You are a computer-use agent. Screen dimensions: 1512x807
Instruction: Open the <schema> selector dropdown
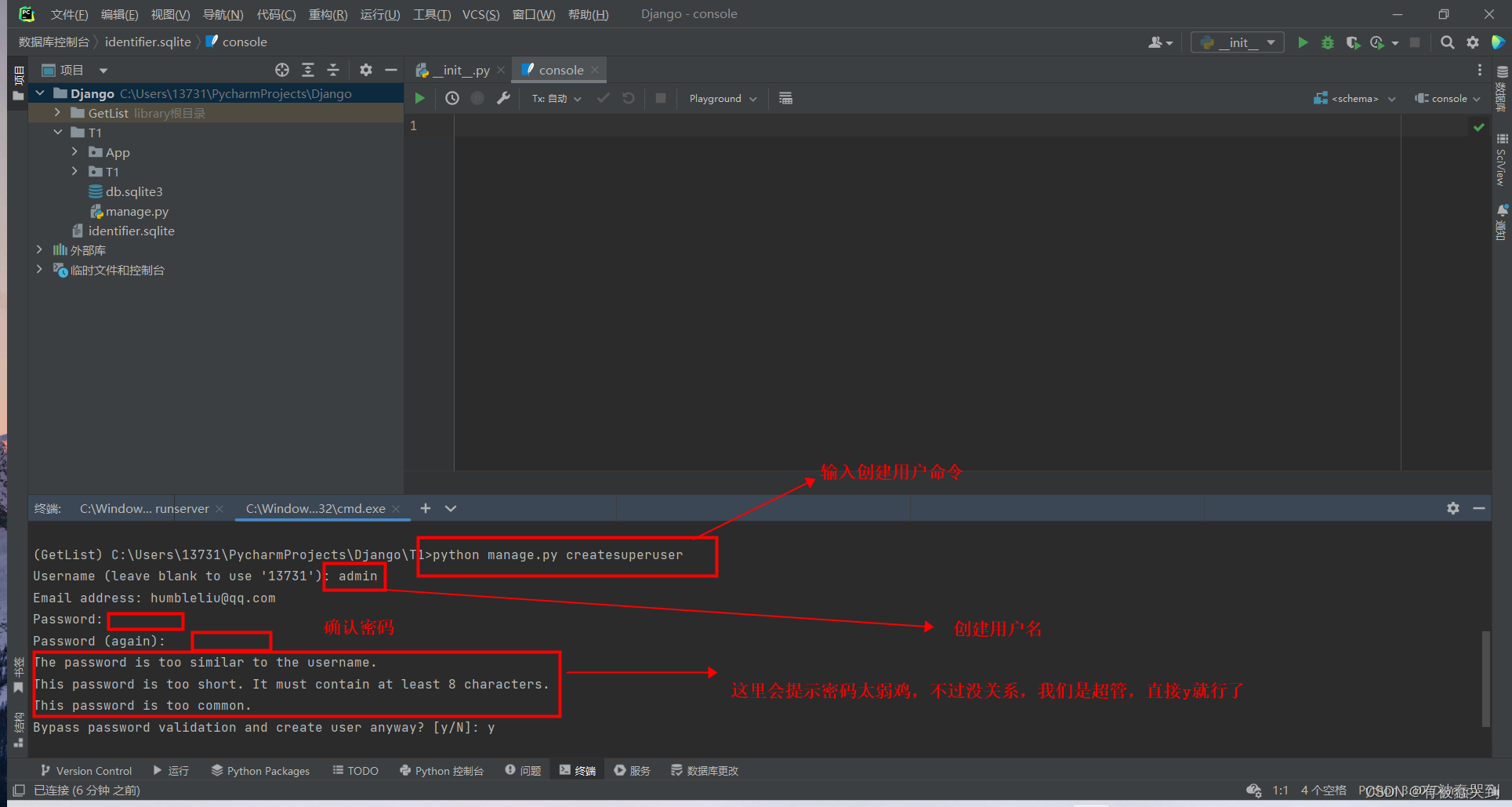pyautogui.click(x=1354, y=98)
